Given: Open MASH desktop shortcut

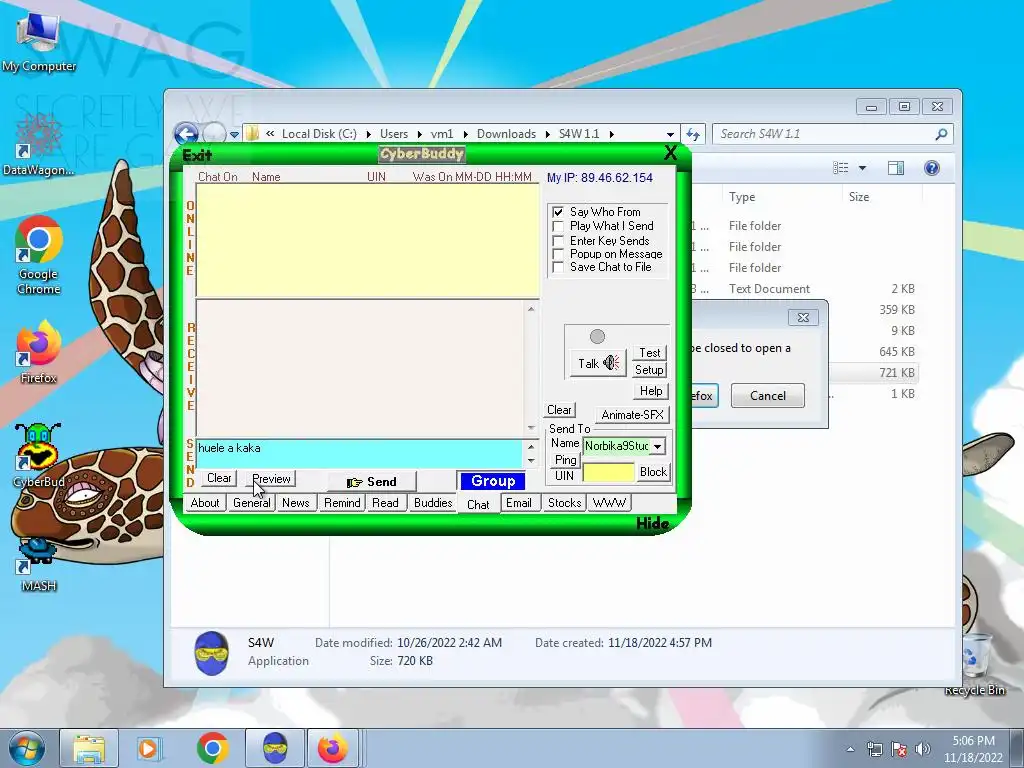Looking at the screenshot, I should pyautogui.click(x=39, y=564).
